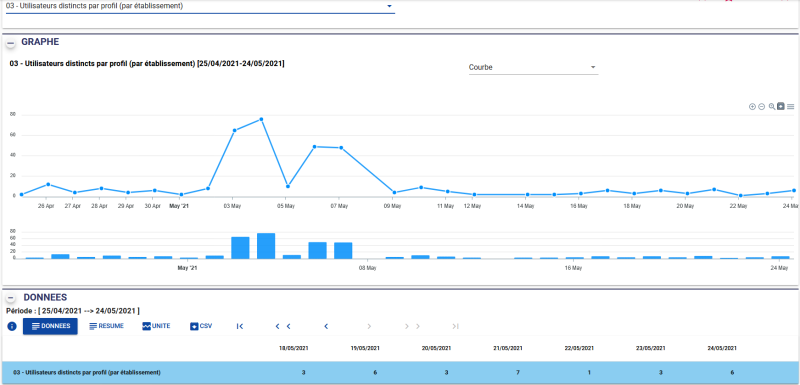
Task: Zoom out of the chart with minus icon
Action: (x=761, y=107)
